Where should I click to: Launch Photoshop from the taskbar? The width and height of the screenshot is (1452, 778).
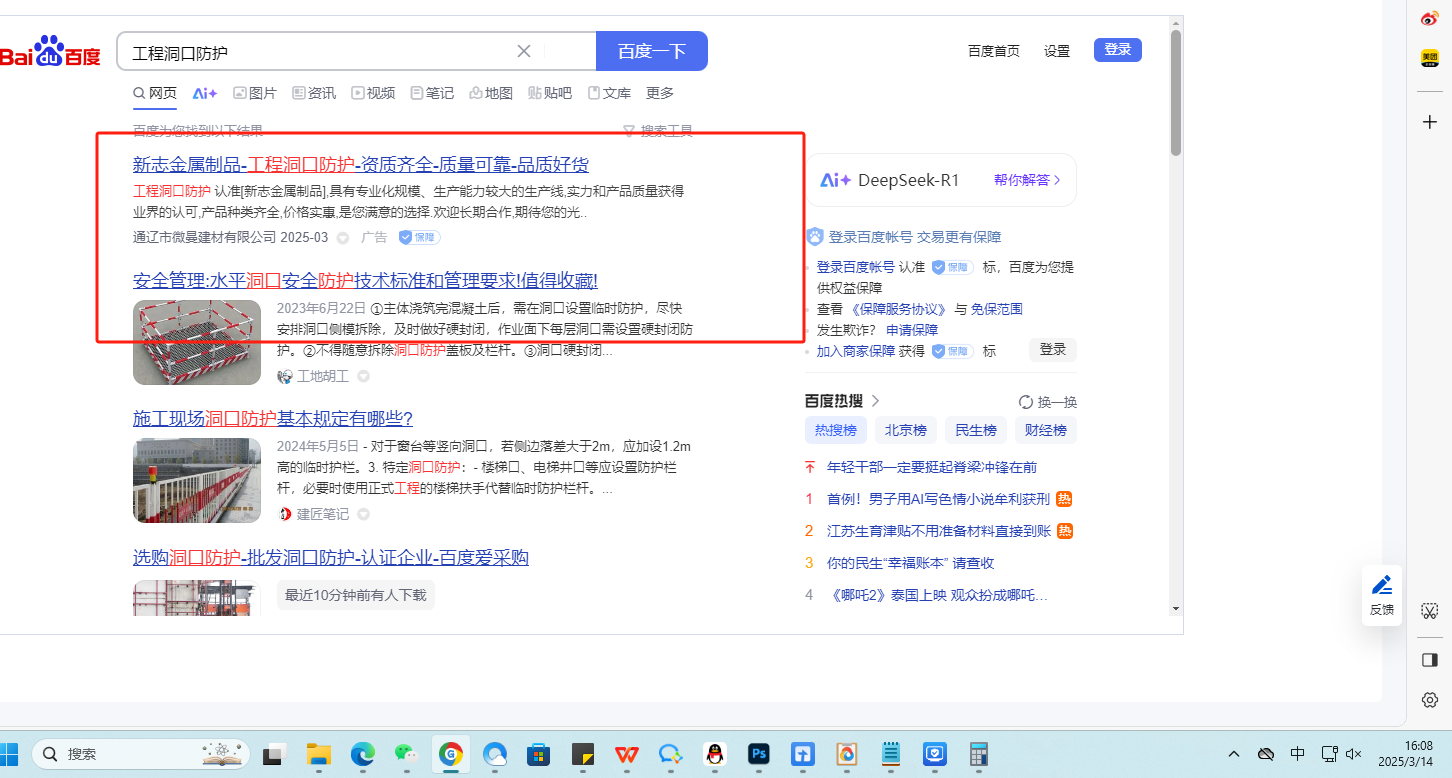759,754
